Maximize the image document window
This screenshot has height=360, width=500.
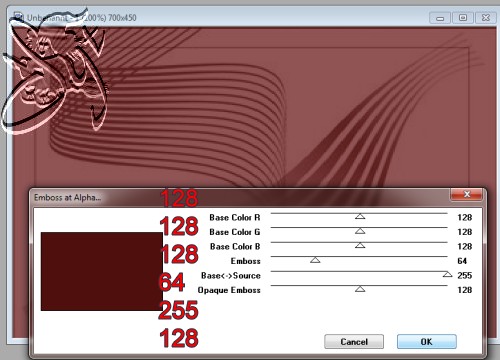[x=463, y=18]
